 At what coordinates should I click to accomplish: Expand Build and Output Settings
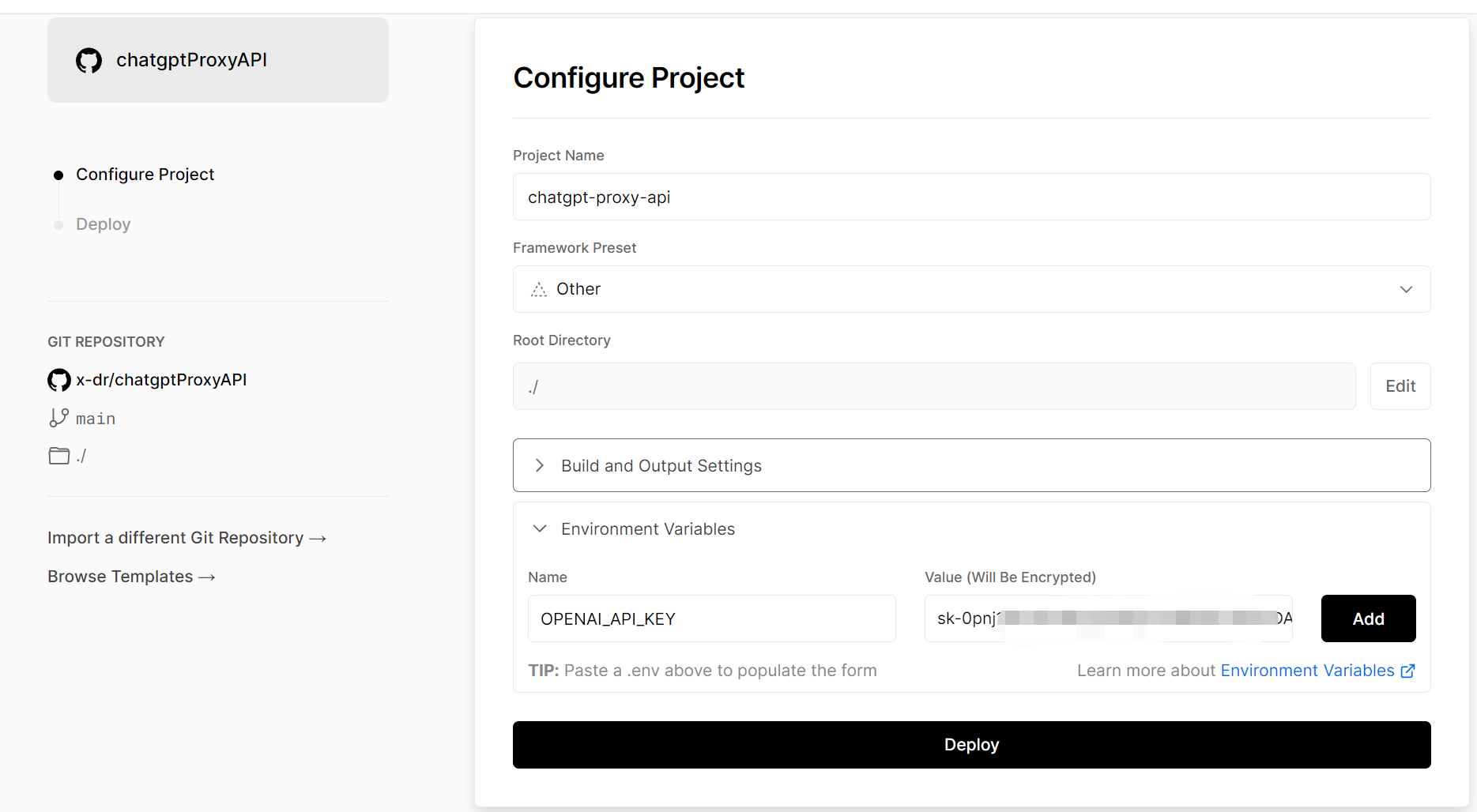pos(971,465)
